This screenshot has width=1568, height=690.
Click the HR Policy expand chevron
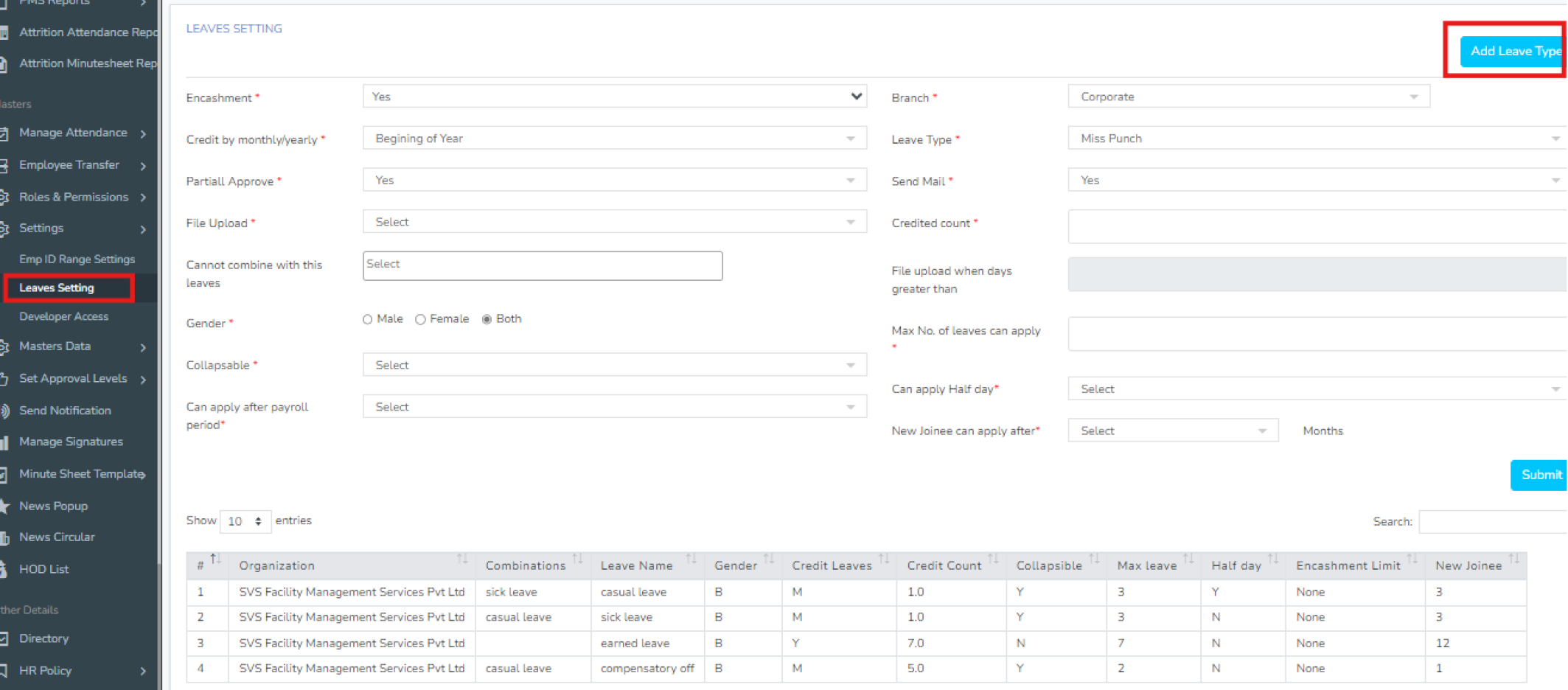pos(143,671)
